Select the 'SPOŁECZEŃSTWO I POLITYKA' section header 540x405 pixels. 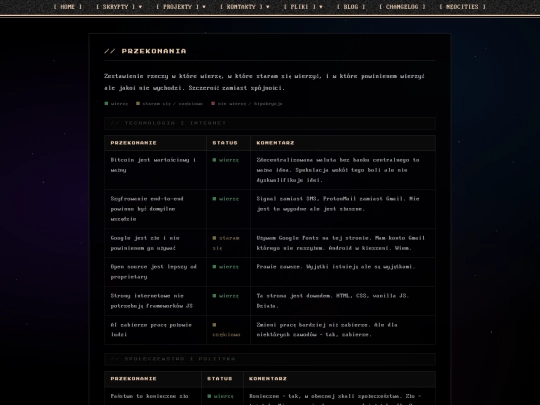tap(270, 359)
